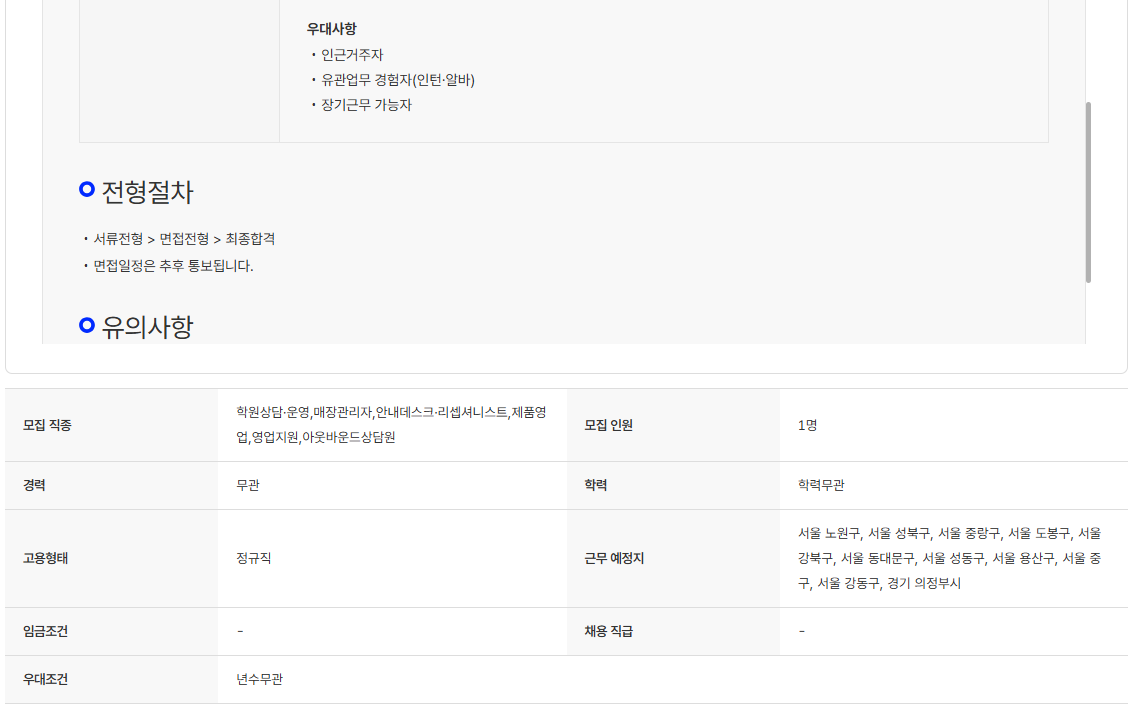Click the 유관업무 경험자(인턴·알바) line

397,80
